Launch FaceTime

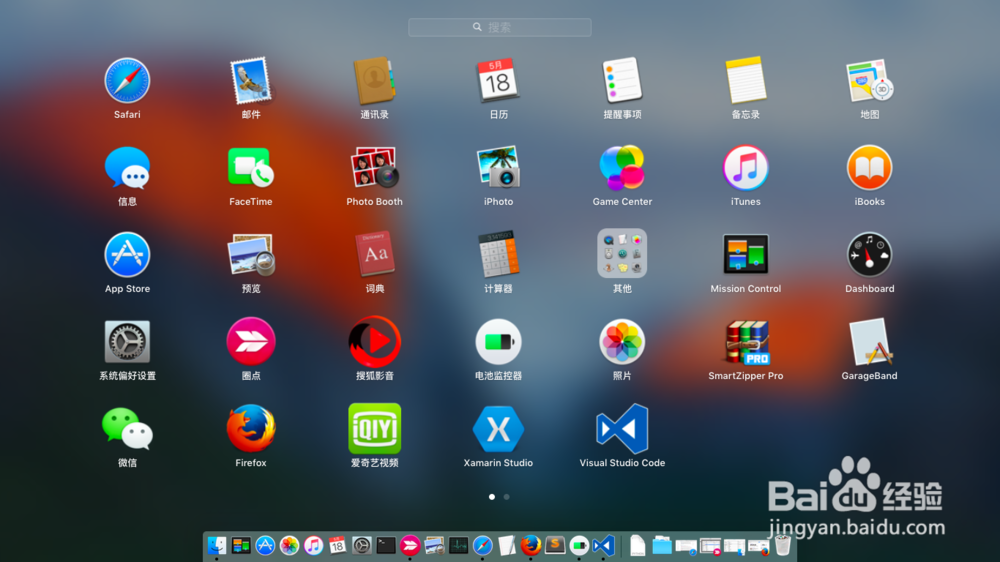(251, 168)
